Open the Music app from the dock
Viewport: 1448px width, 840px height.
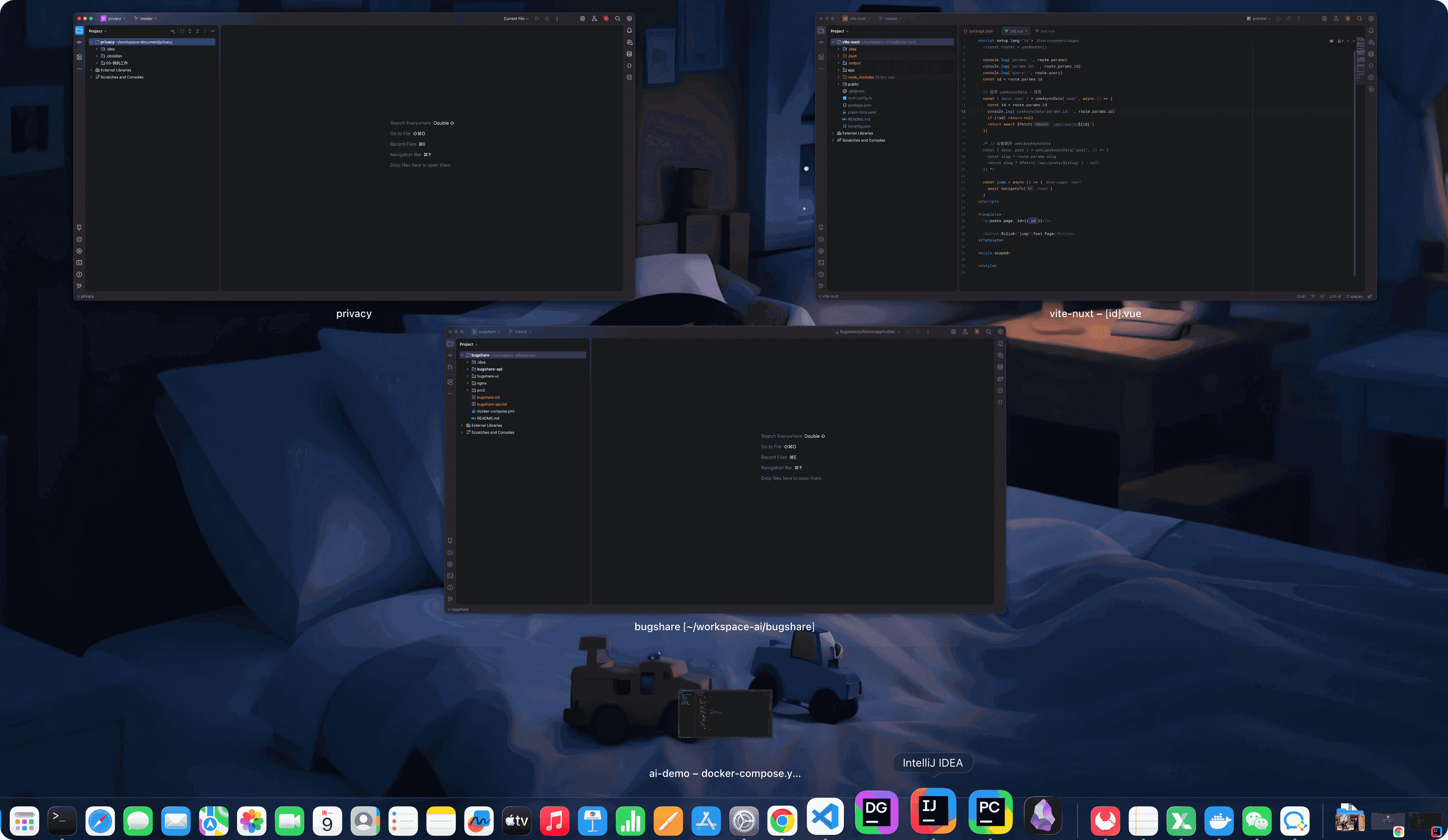[554, 821]
